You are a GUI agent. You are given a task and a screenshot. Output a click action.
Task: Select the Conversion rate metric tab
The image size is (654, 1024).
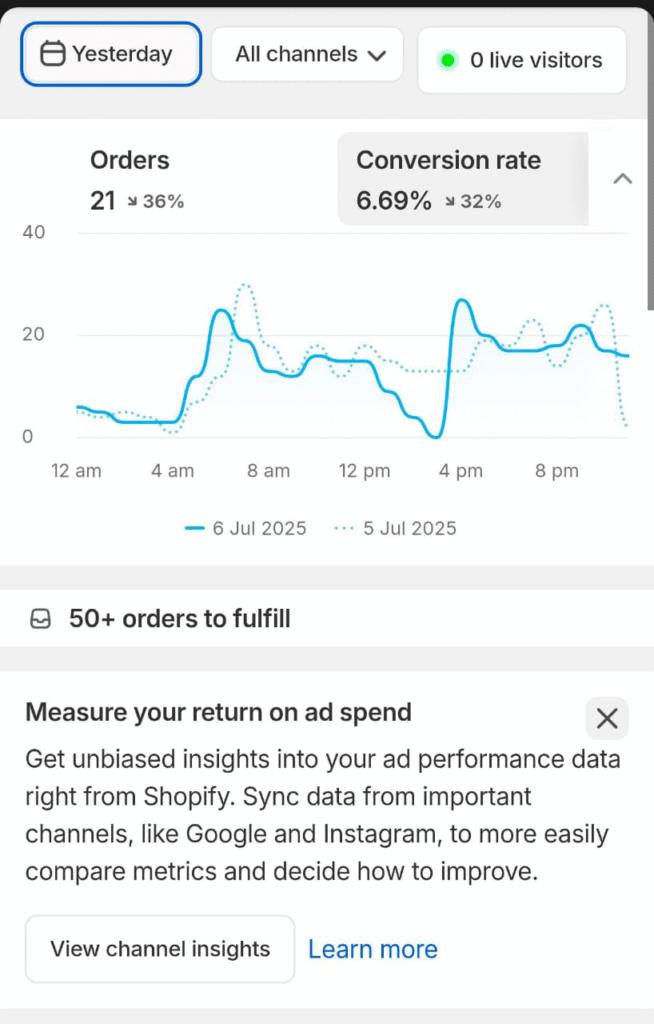[462, 179]
